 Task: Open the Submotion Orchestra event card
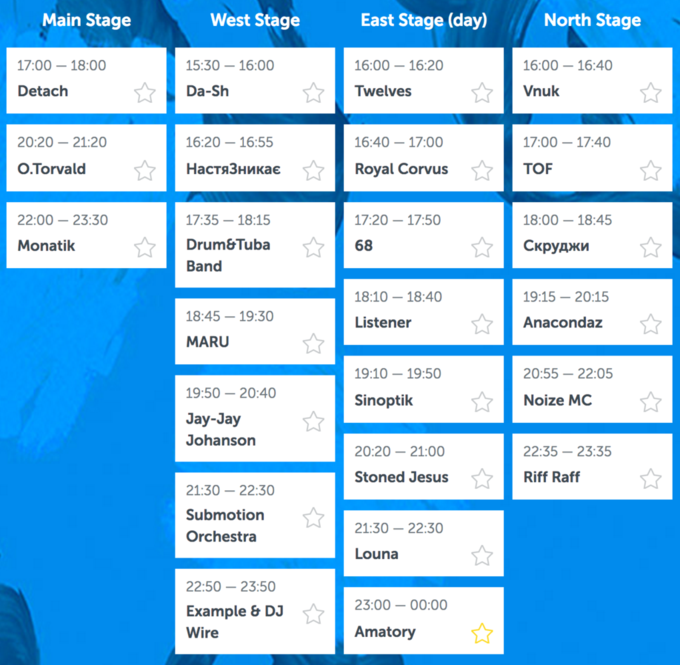[x=255, y=515]
